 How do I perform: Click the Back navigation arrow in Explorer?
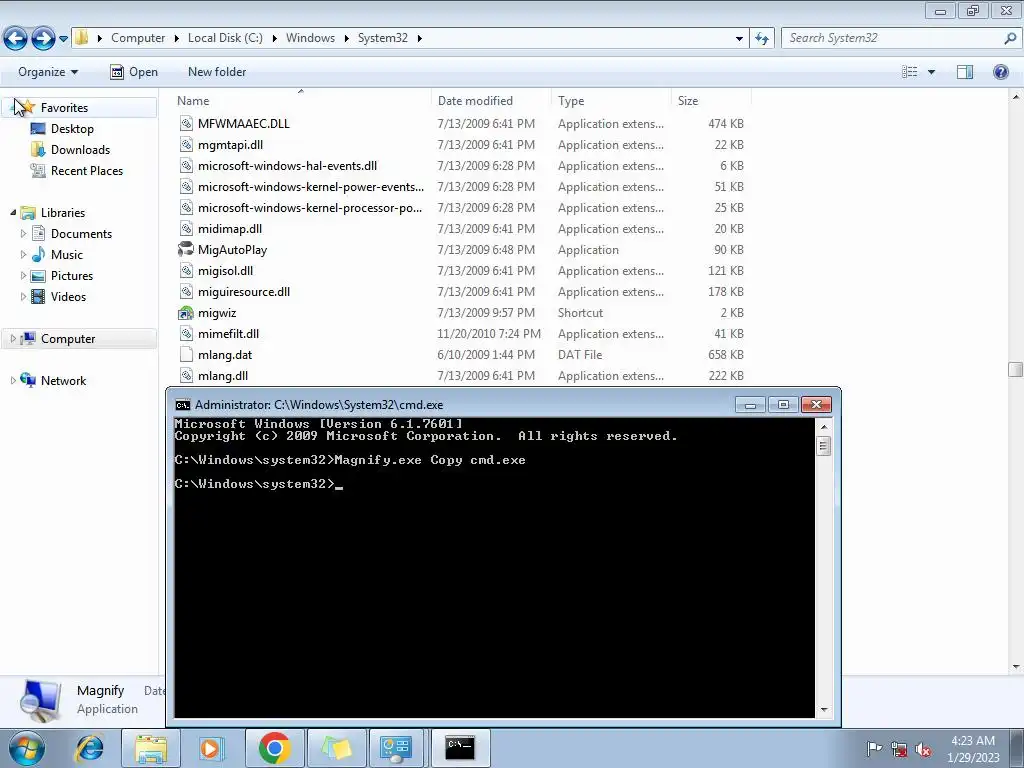(16, 39)
